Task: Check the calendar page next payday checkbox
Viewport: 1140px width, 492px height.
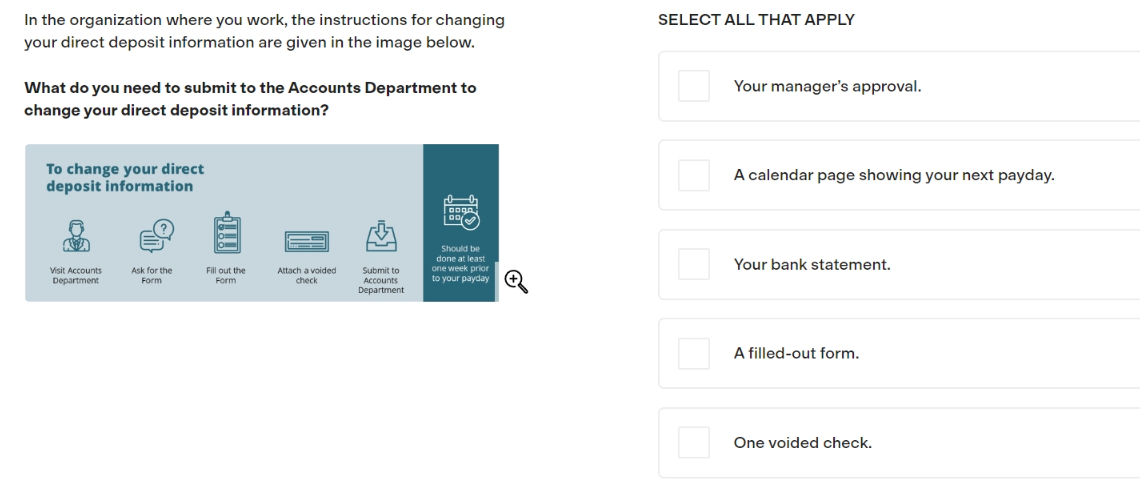Action: 694,175
